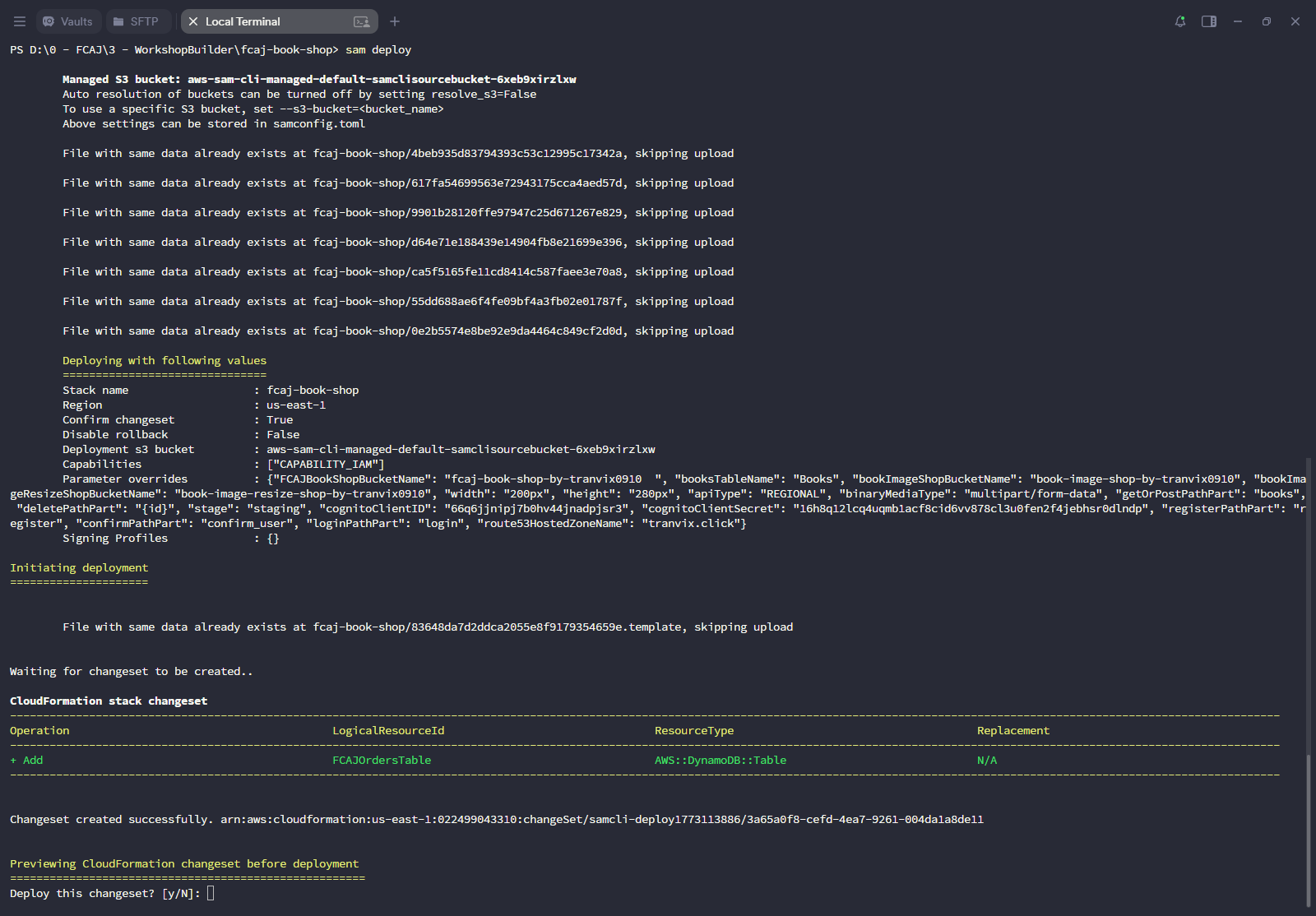Select the Local Terminal tab
This screenshot has width=1316, height=916.
(x=279, y=21)
